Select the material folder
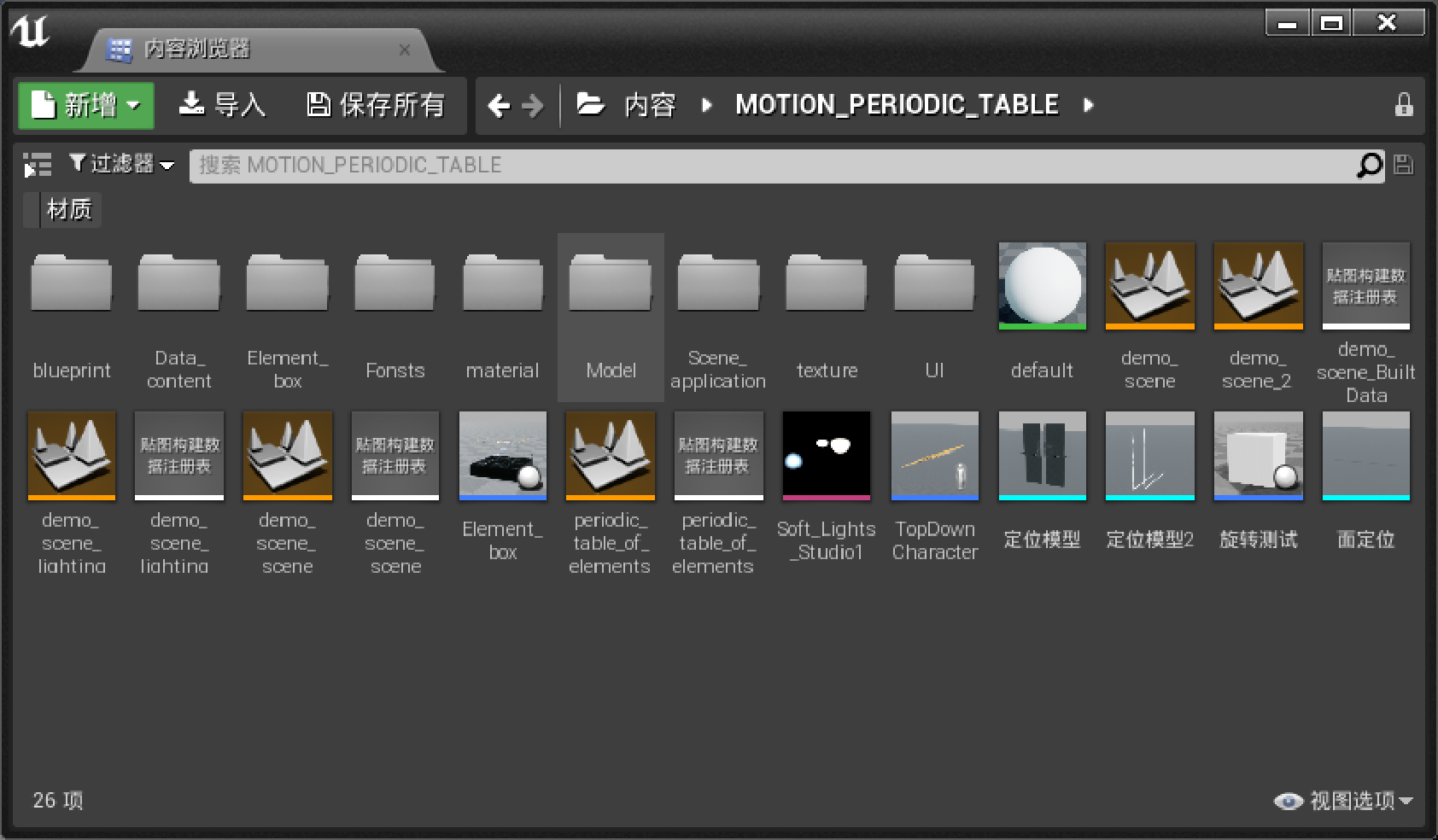The height and width of the screenshot is (840, 1438). [503, 318]
